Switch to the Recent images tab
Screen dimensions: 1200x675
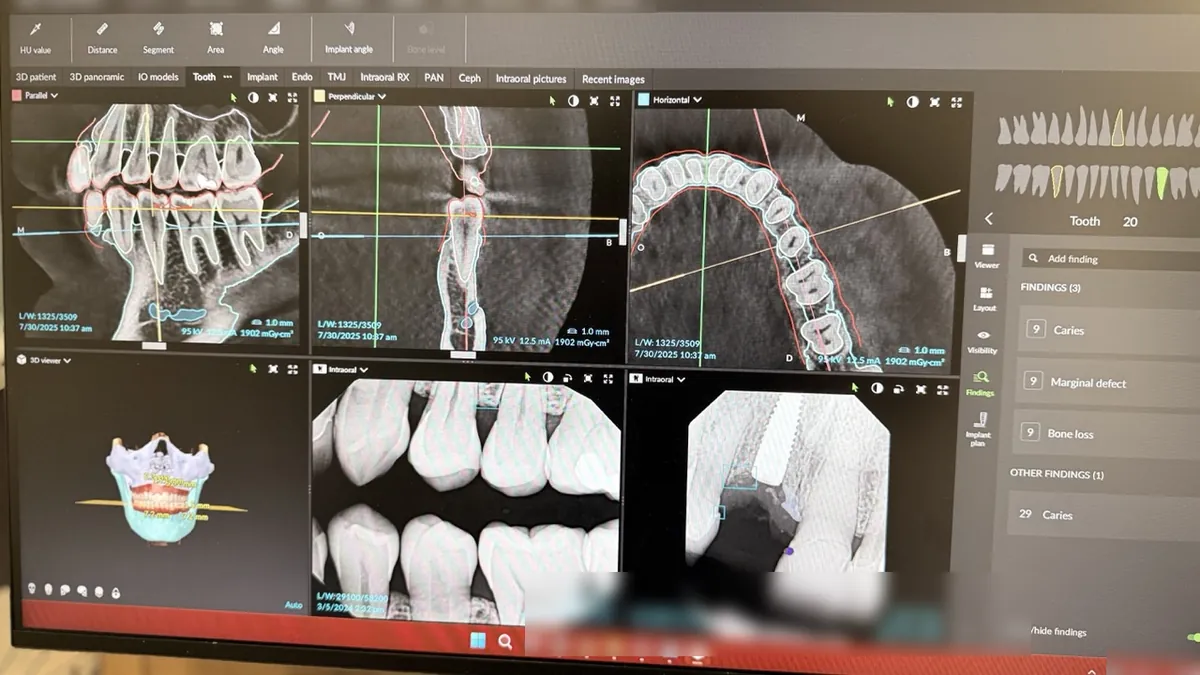[x=613, y=80]
